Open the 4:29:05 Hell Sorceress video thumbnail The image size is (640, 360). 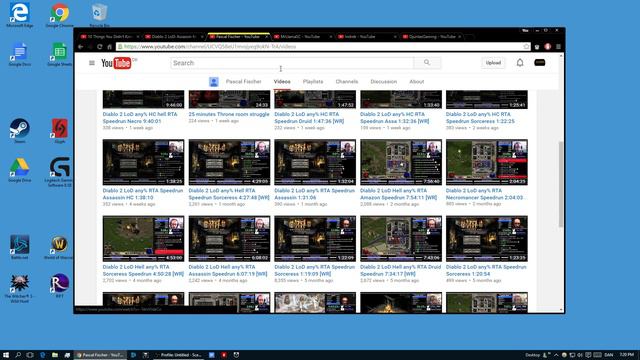point(229,162)
